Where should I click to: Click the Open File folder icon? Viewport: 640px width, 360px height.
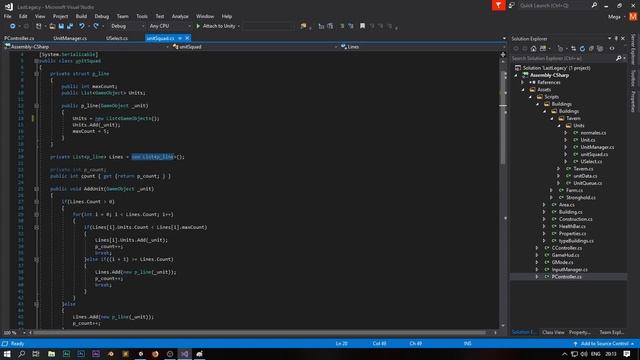[x=52, y=26]
